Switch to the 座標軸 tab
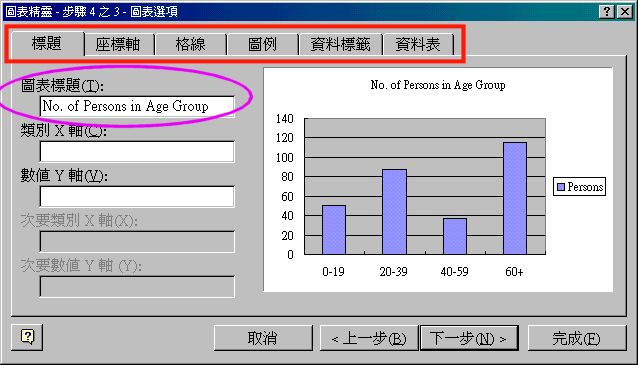 (x=118, y=44)
